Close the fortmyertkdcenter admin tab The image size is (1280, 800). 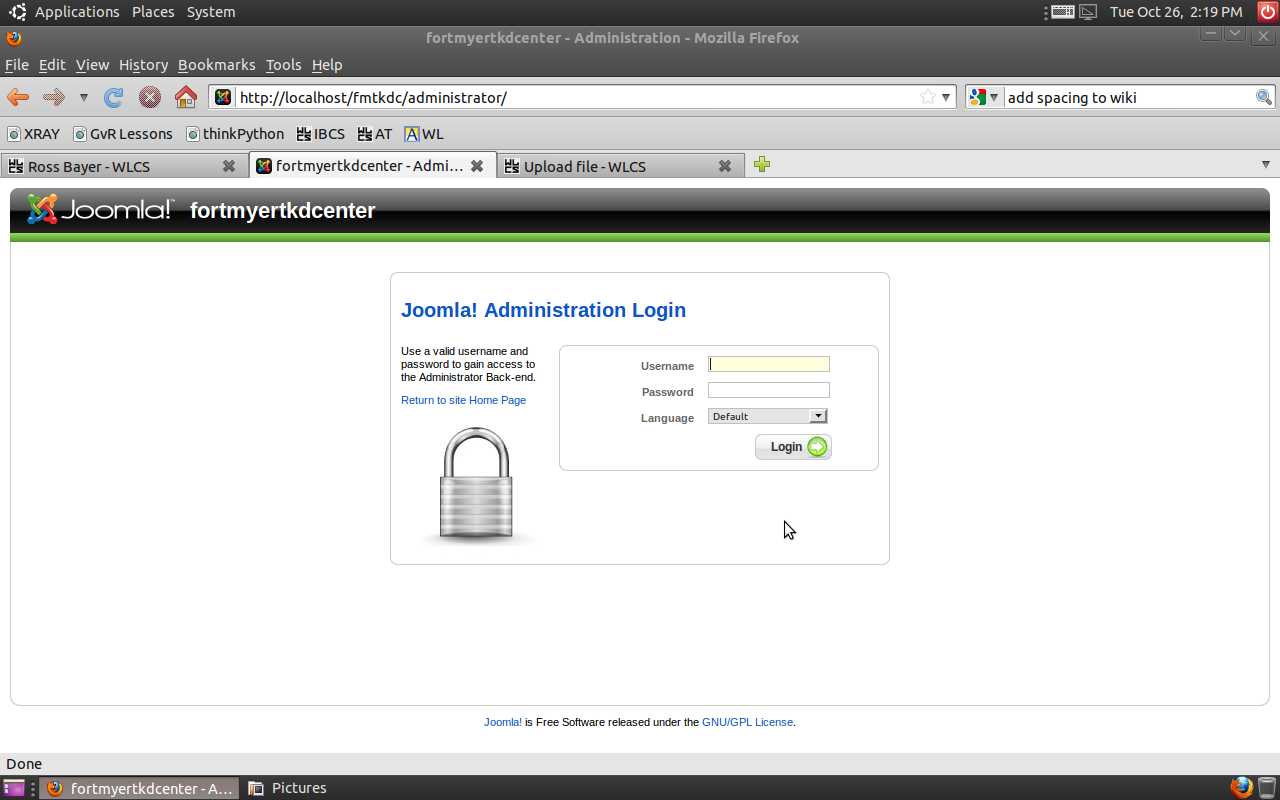click(477, 166)
